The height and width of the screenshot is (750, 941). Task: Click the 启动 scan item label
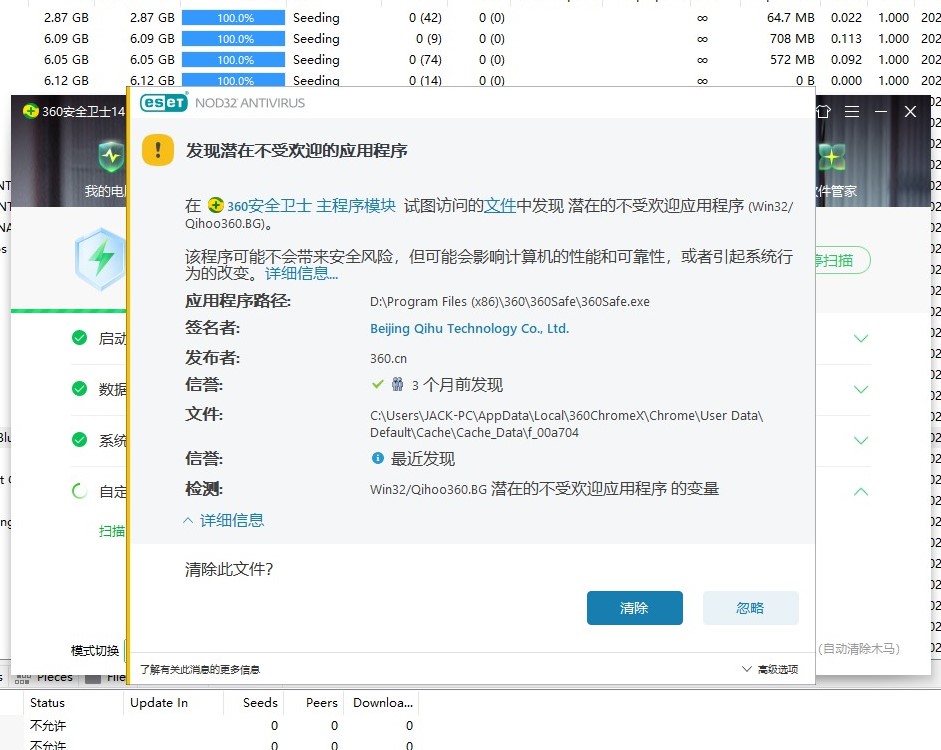112,338
